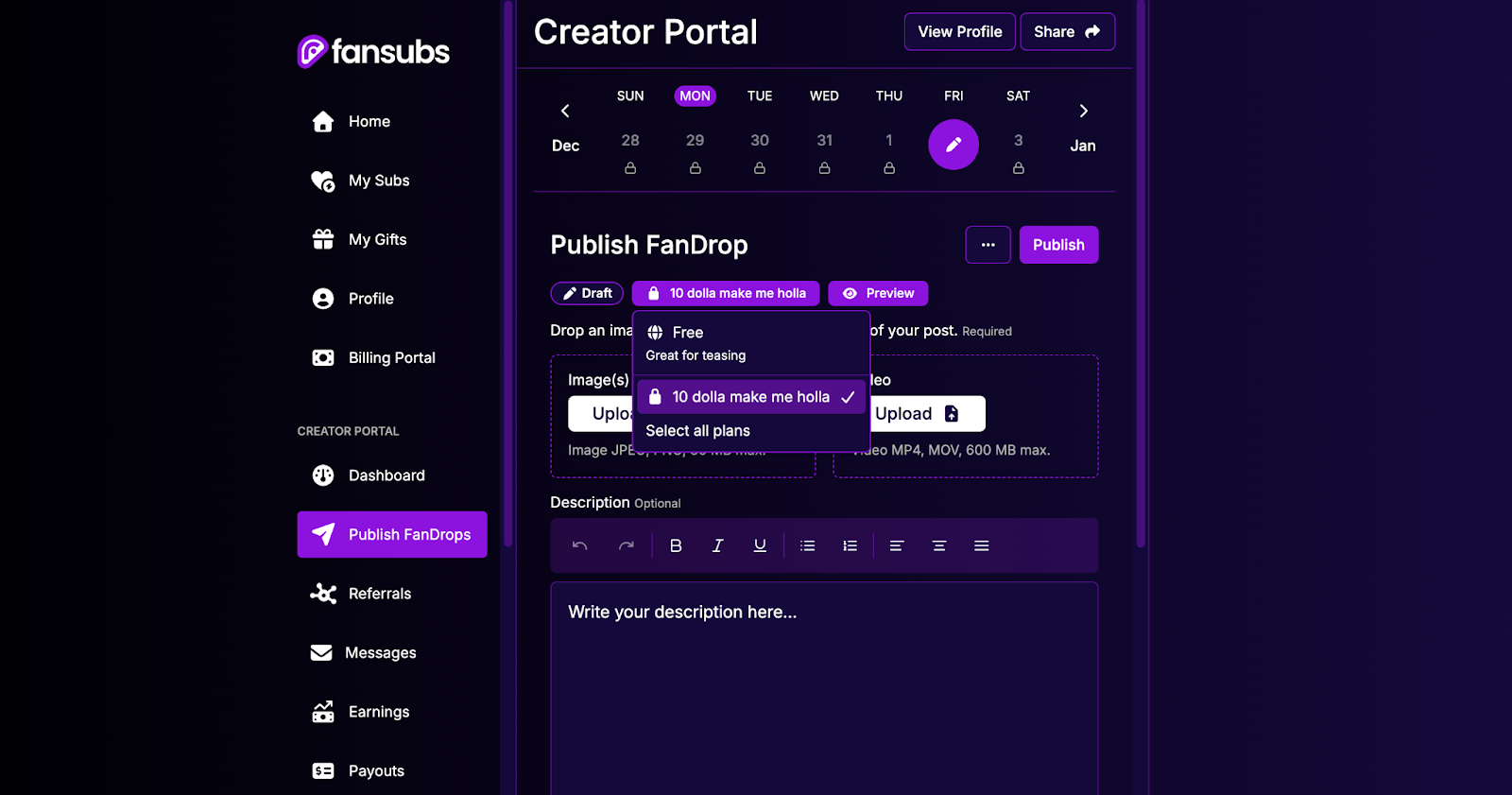Open the three-dots more options menu
The image size is (1512, 795).
pos(988,245)
